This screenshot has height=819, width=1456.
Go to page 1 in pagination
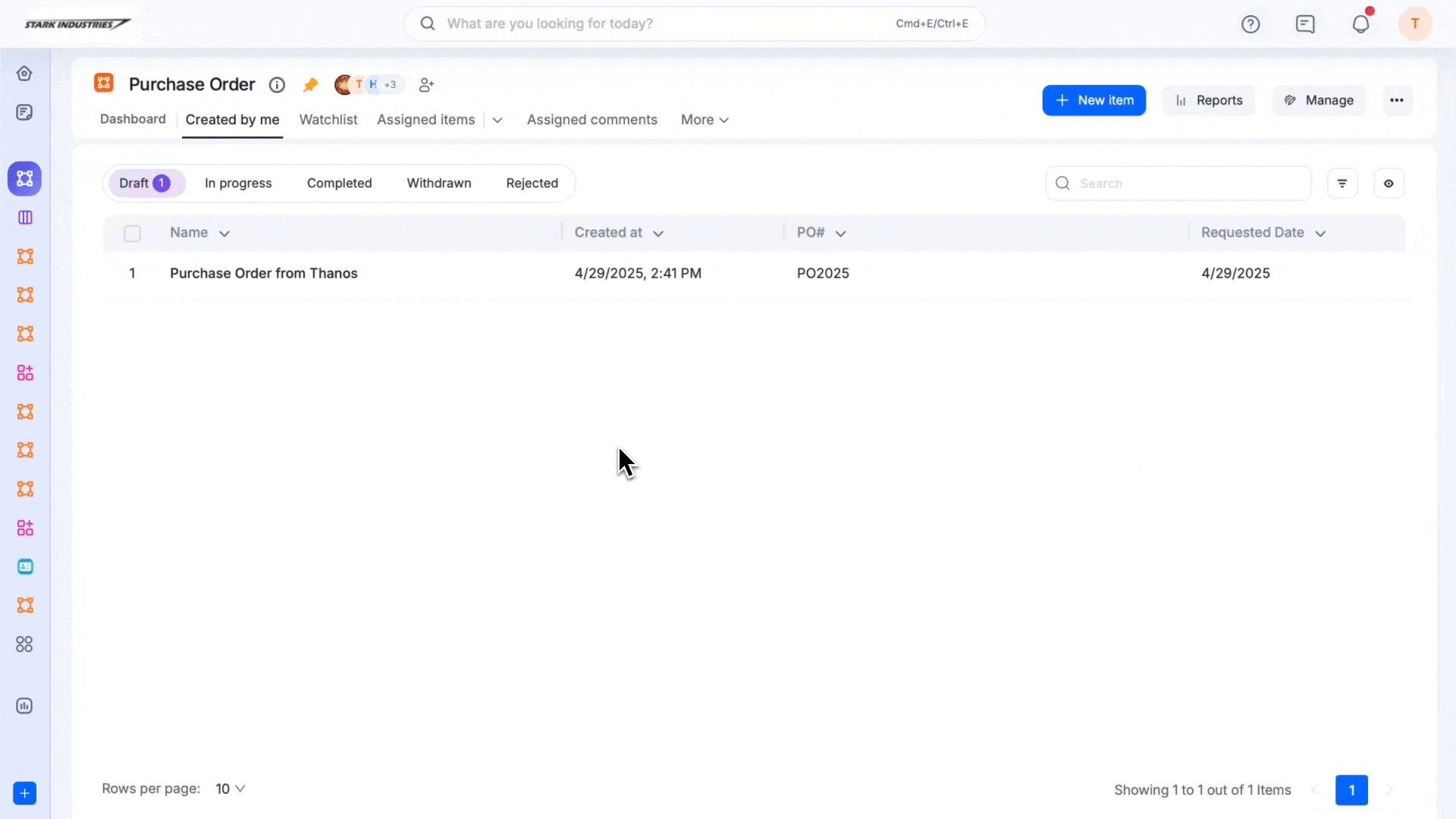click(x=1351, y=790)
